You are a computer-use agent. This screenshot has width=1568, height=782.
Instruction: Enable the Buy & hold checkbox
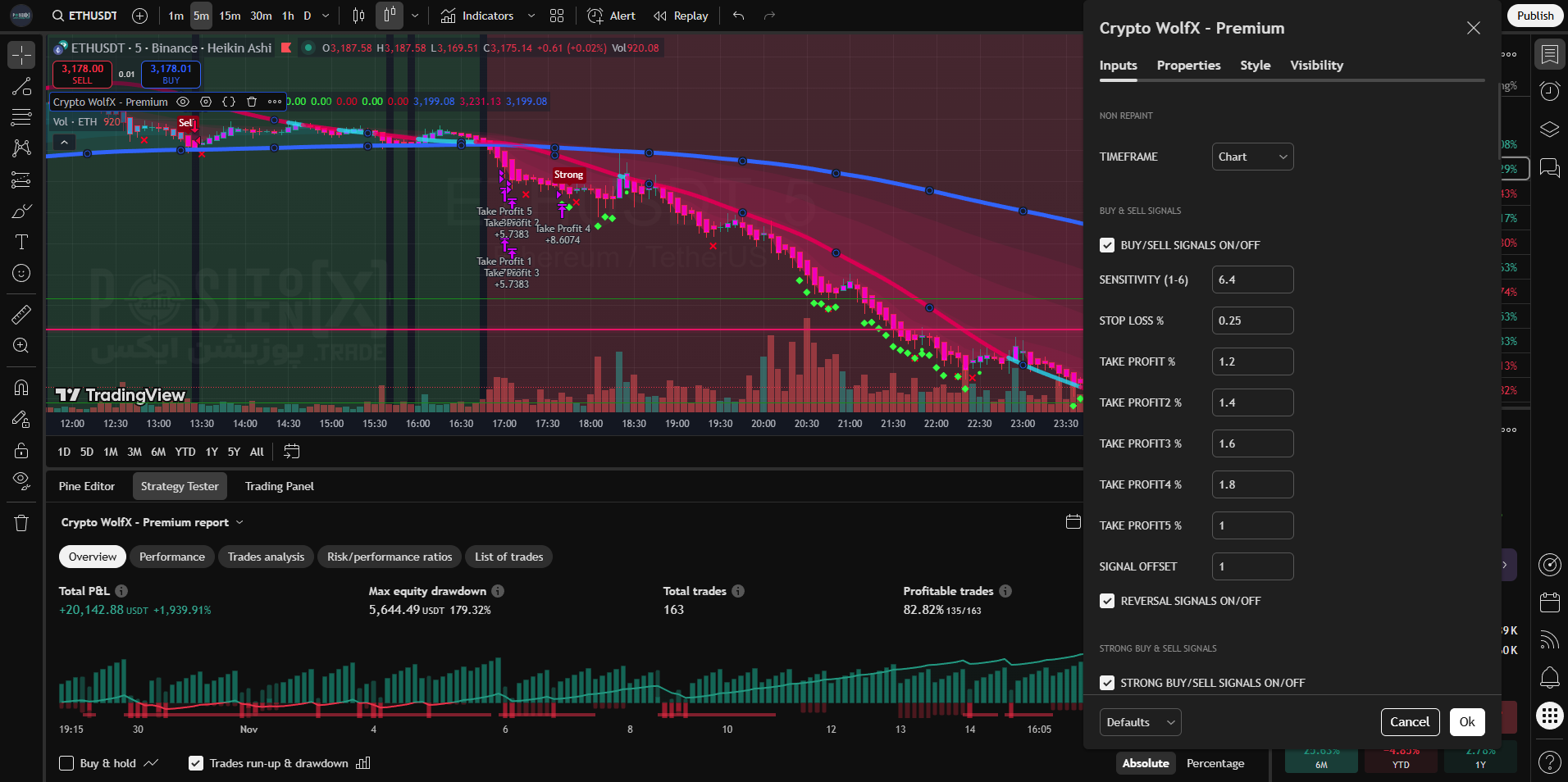point(66,763)
